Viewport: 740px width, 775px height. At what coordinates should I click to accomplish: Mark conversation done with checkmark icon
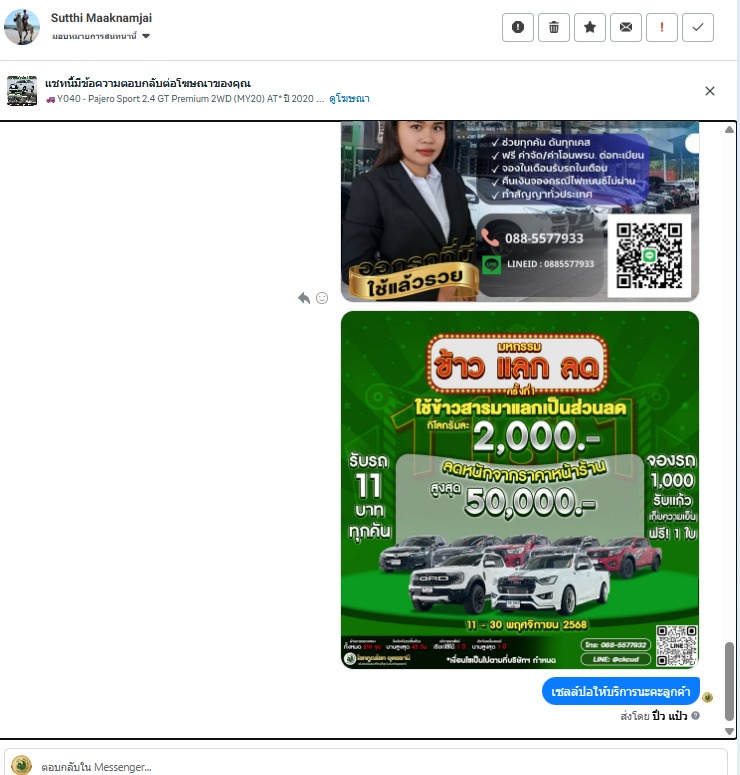coord(697,27)
